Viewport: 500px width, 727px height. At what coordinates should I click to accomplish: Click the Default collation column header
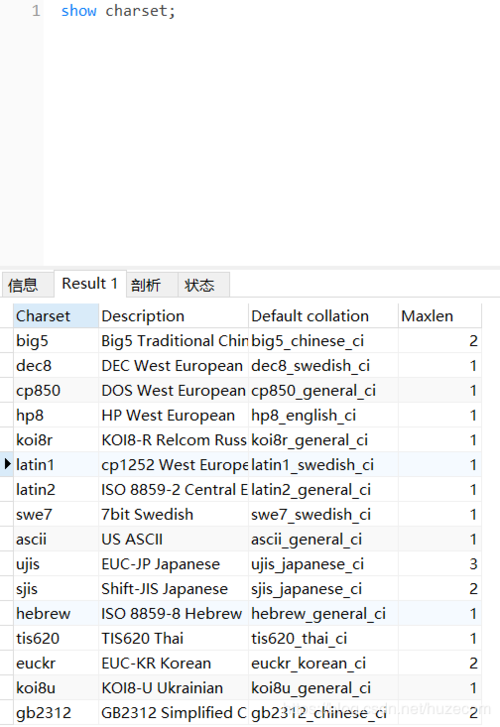(323, 316)
